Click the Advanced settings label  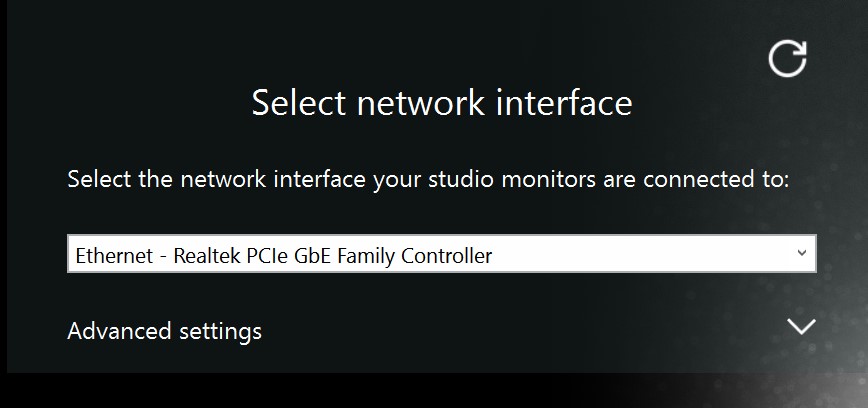click(164, 330)
